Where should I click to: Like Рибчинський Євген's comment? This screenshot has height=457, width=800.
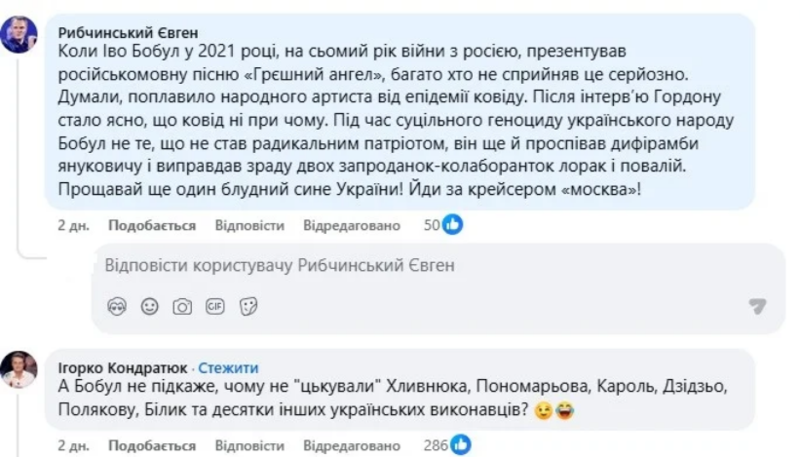(151, 226)
